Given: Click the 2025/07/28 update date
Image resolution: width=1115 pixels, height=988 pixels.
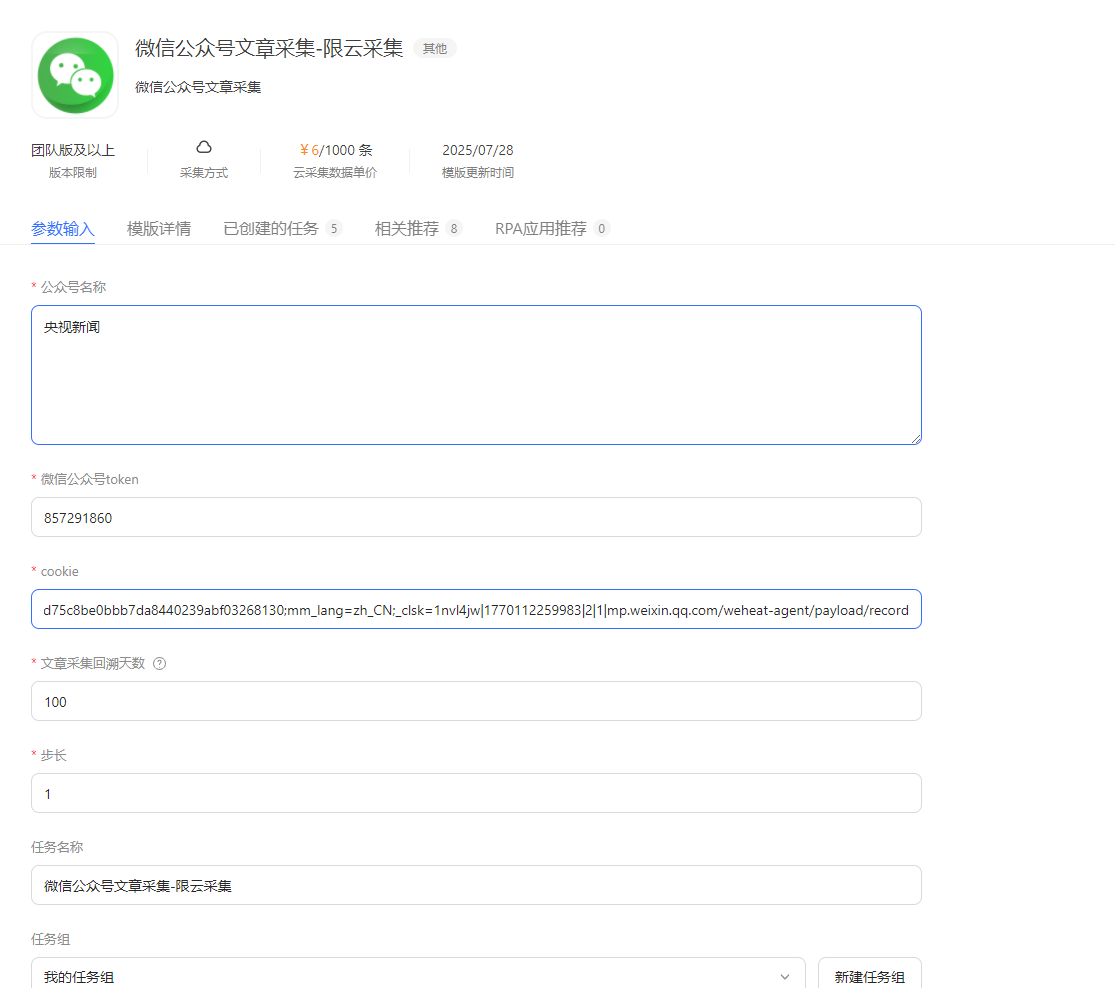Looking at the screenshot, I should tap(478, 150).
